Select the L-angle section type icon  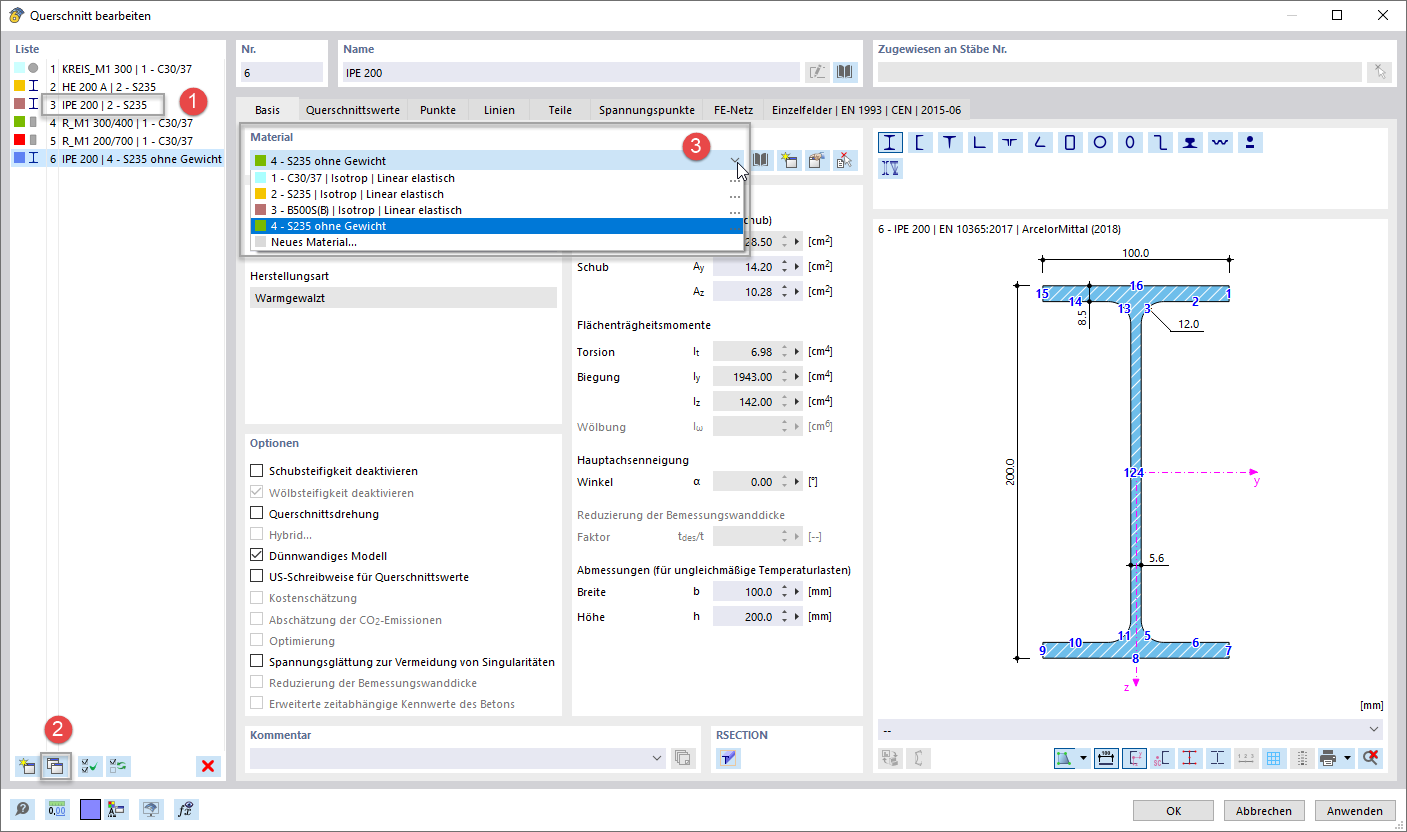click(979, 142)
